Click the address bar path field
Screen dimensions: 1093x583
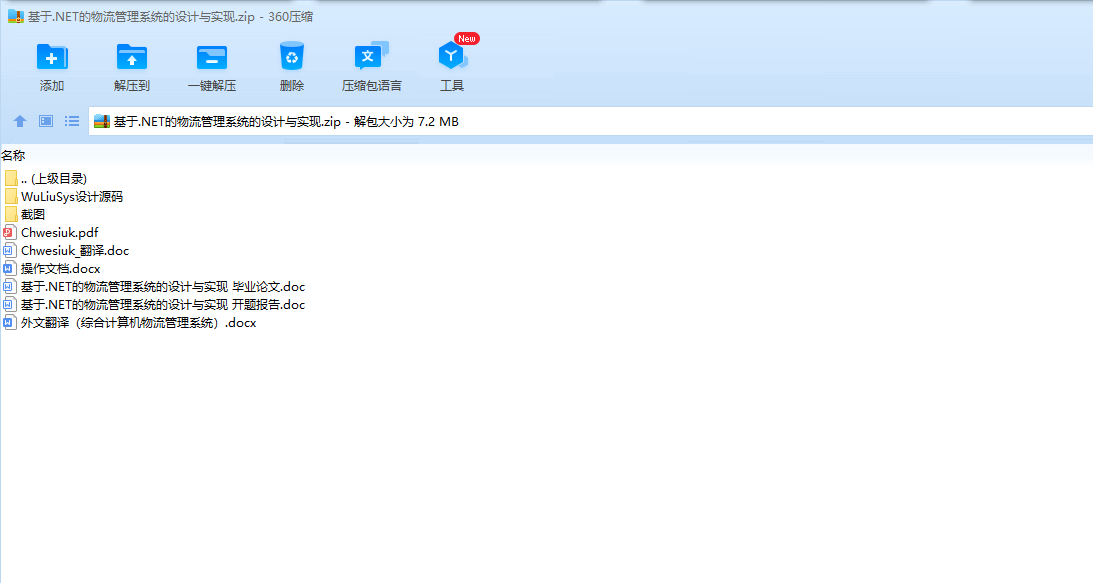(590, 121)
